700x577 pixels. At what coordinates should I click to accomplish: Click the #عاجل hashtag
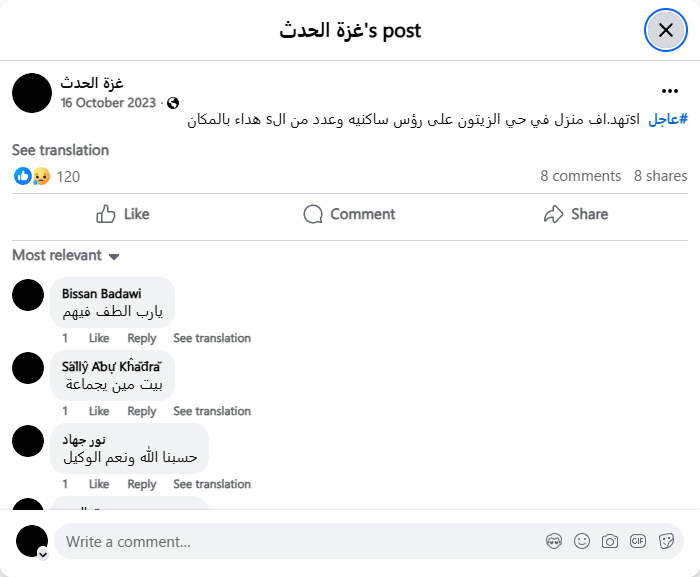click(668, 120)
